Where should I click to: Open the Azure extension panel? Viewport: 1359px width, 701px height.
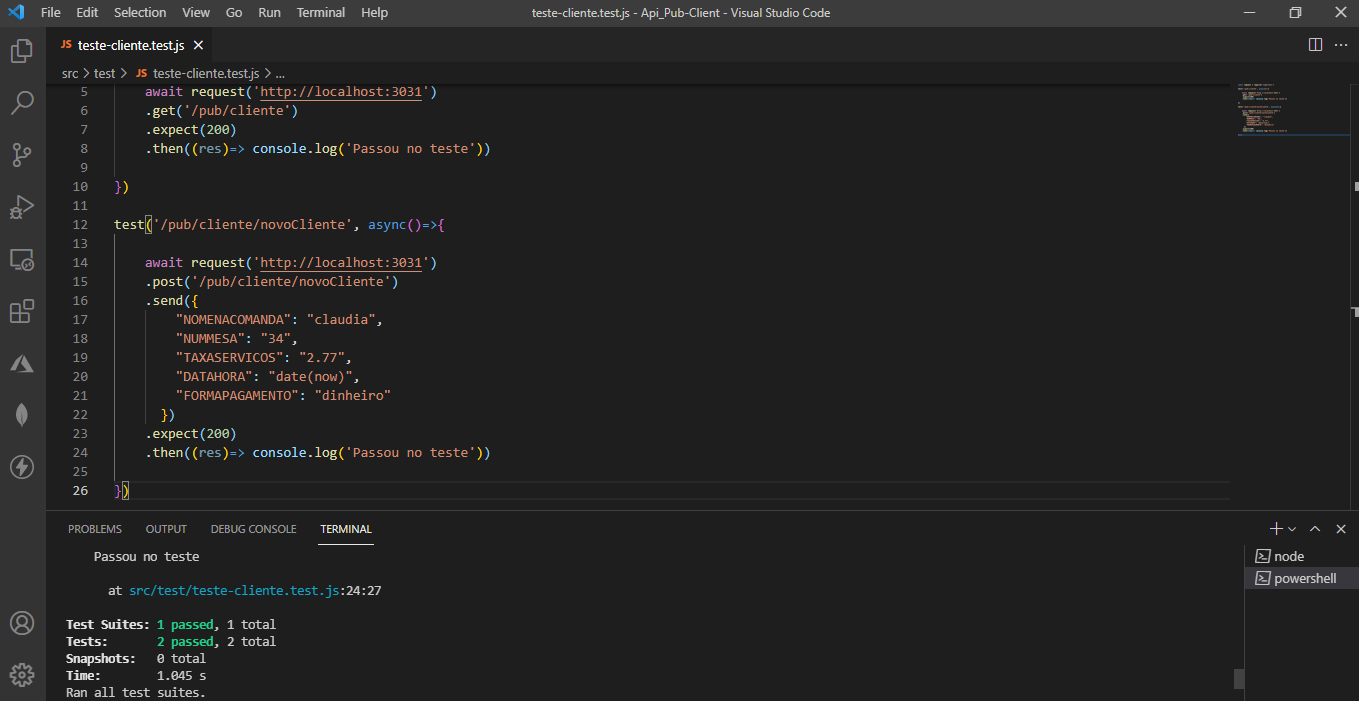tap(22, 363)
